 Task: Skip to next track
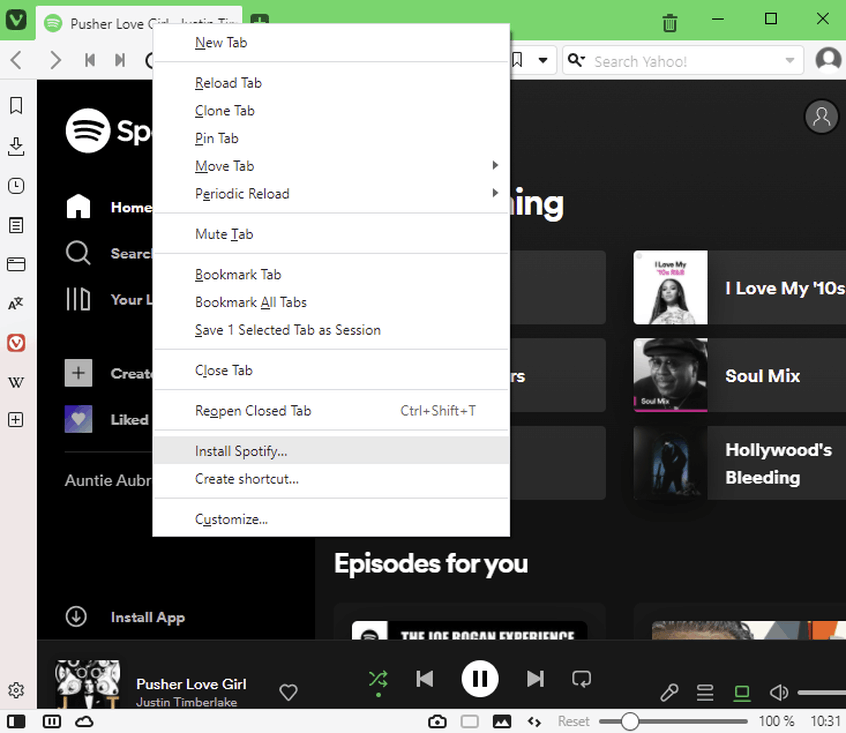[535, 679]
